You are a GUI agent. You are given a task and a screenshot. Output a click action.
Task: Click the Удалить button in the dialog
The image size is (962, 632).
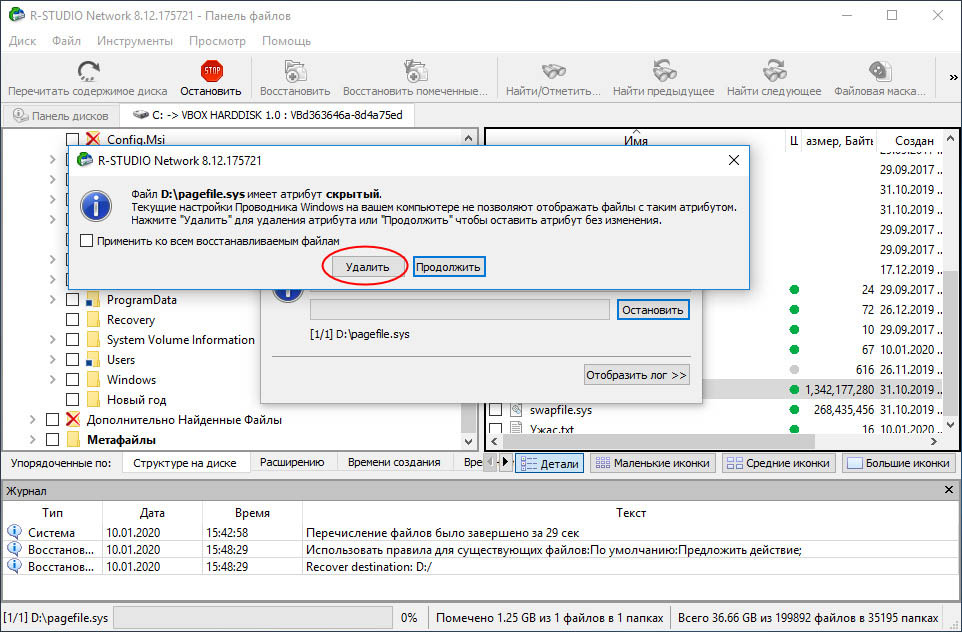(x=367, y=267)
